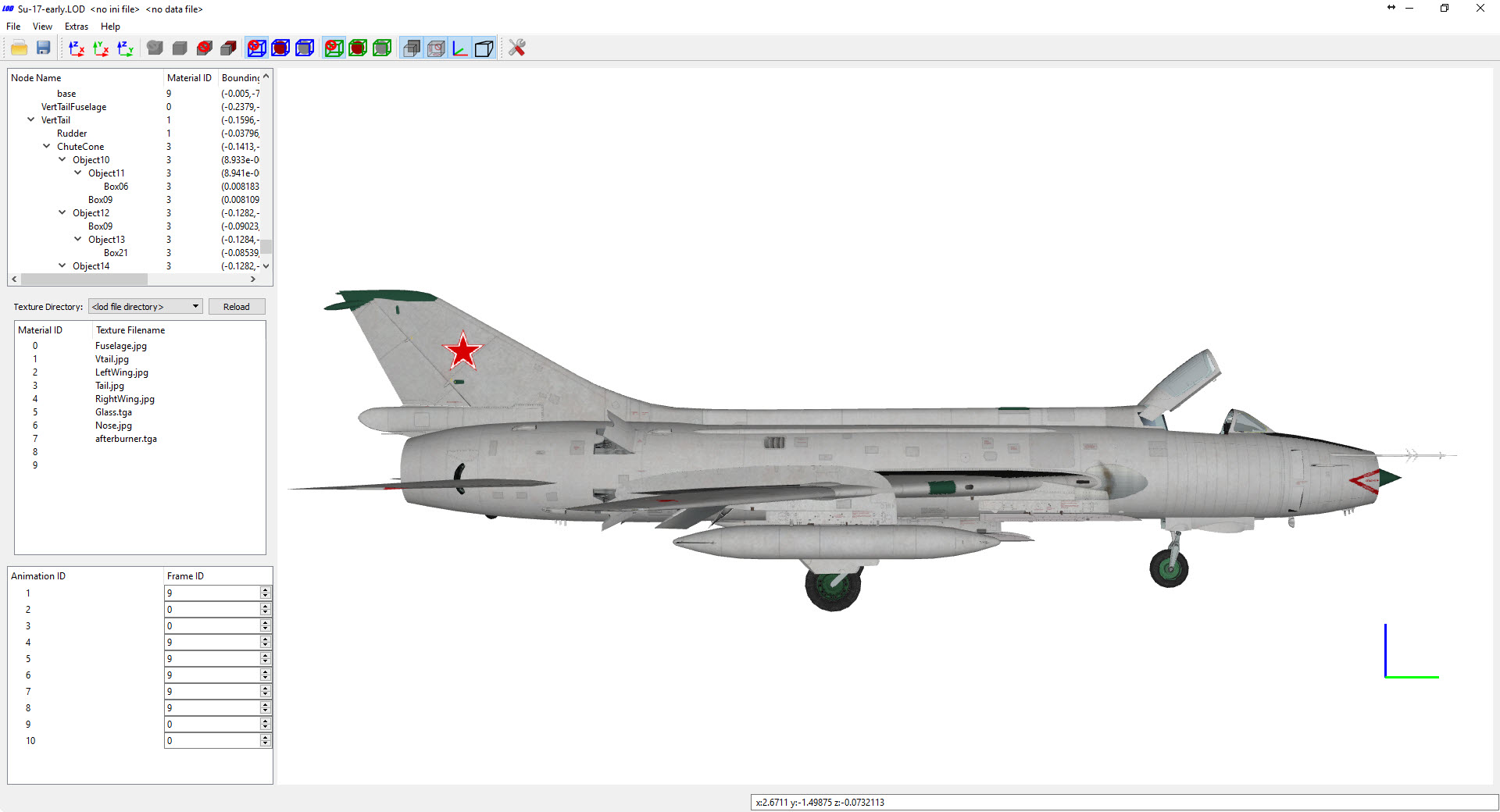This screenshot has width=1500, height=812.
Task: Open the View menu
Action: [x=42, y=27]
